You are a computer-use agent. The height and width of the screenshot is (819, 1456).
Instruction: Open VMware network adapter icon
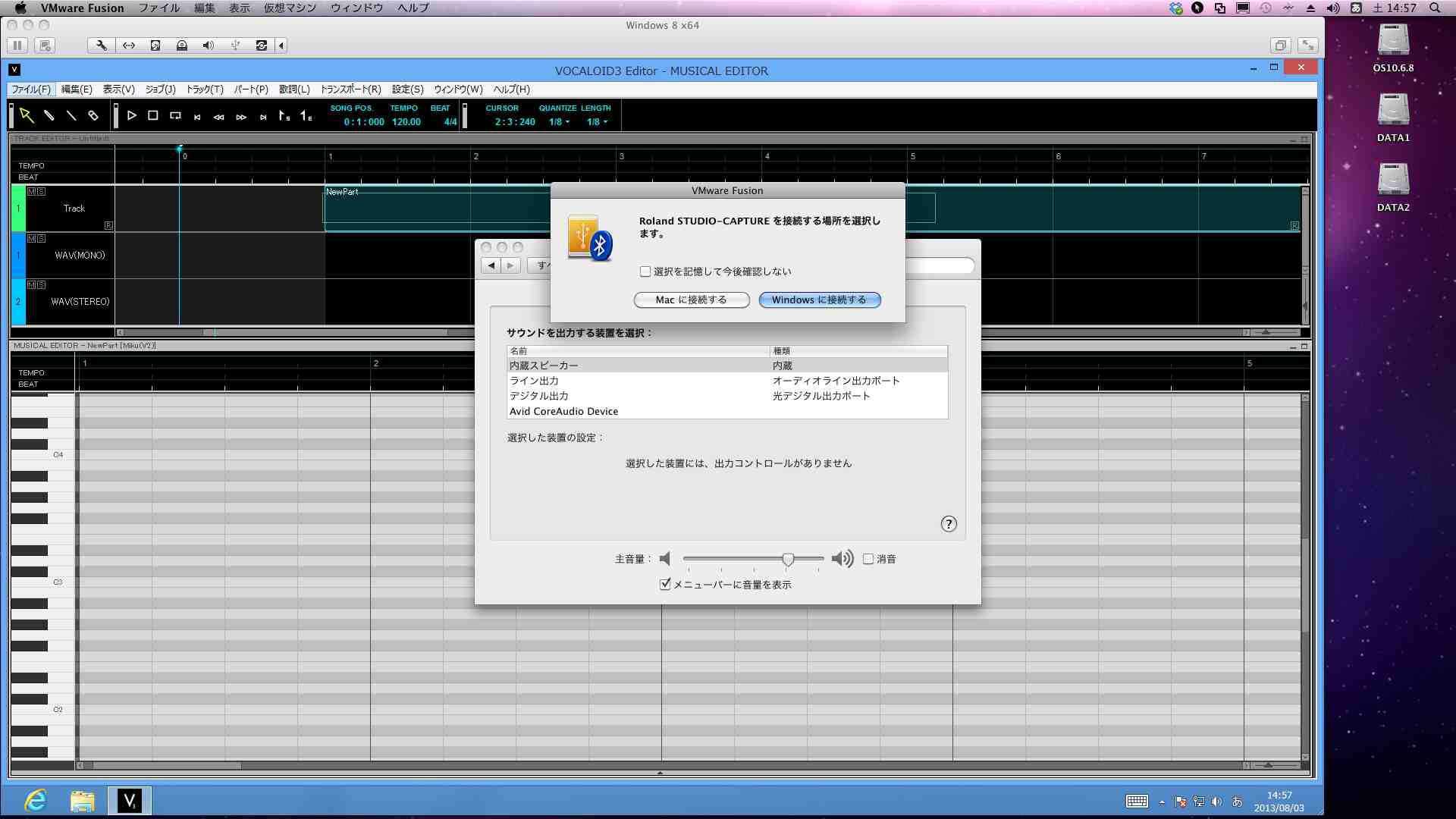click(x=129, y=45)
